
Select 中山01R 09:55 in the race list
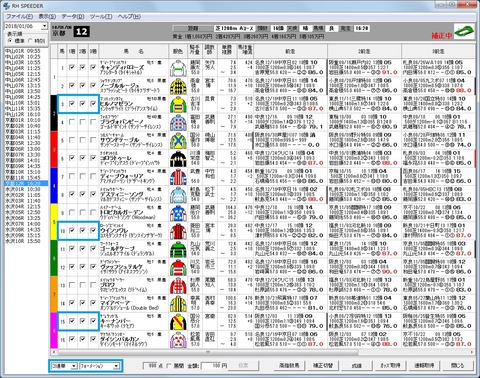pos(23,51)
